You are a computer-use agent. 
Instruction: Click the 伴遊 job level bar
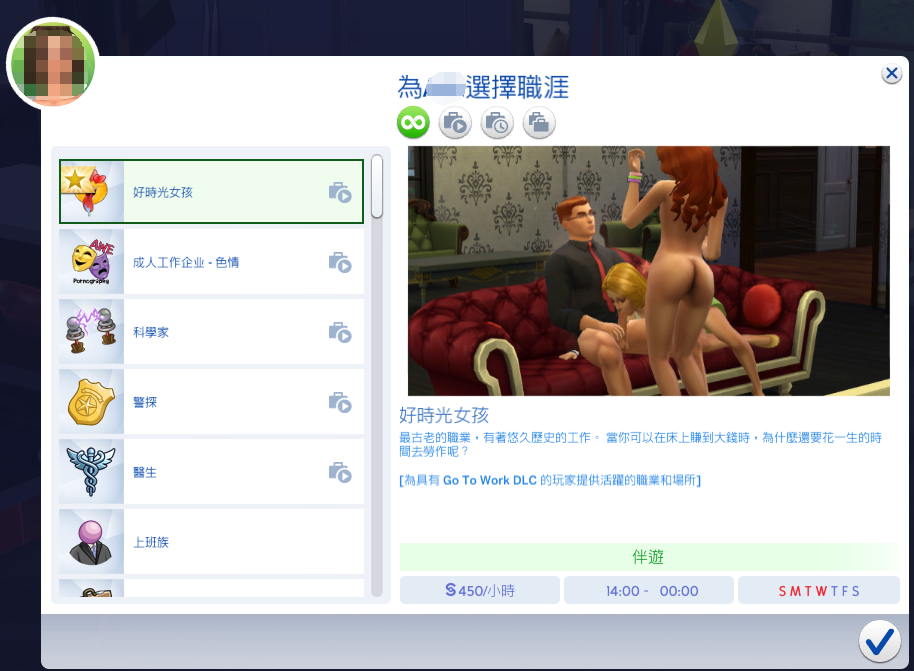pos(649,557)
